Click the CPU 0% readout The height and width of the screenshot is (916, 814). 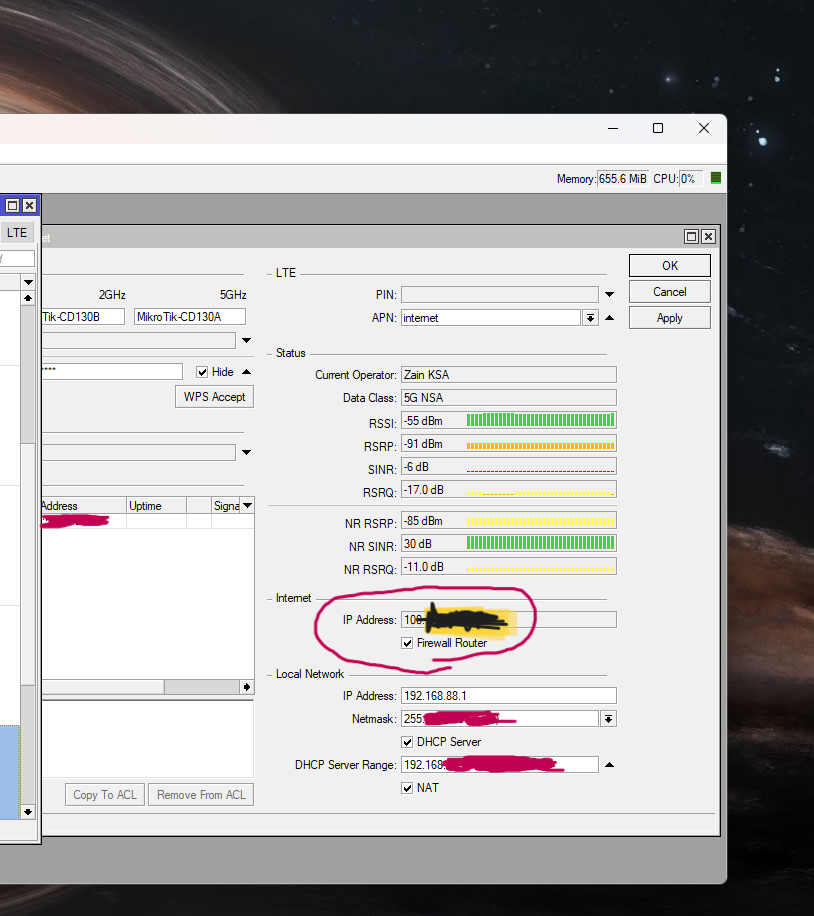(x=691, y=179)
